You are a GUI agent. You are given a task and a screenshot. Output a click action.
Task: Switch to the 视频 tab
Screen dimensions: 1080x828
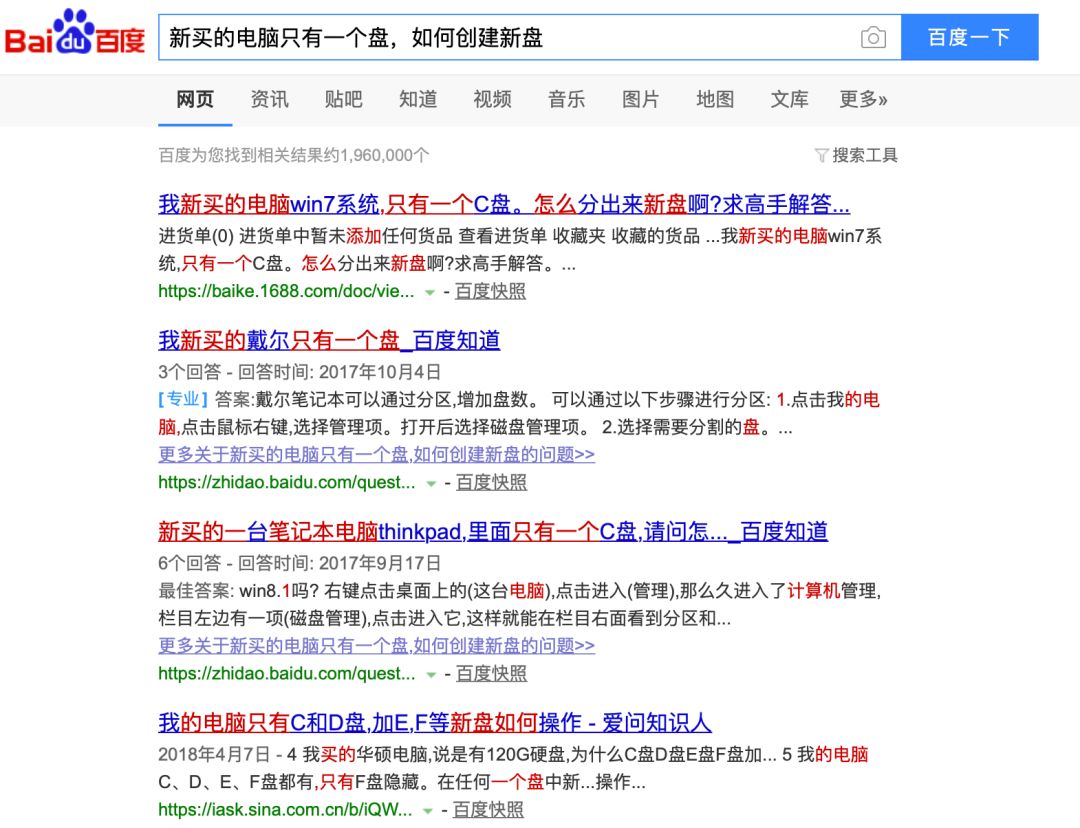coord(492,99)
